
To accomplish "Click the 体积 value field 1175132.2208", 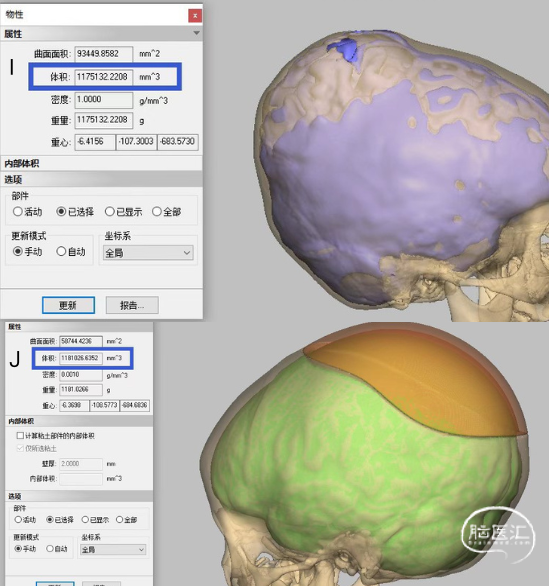I will [x=104, y=77].
